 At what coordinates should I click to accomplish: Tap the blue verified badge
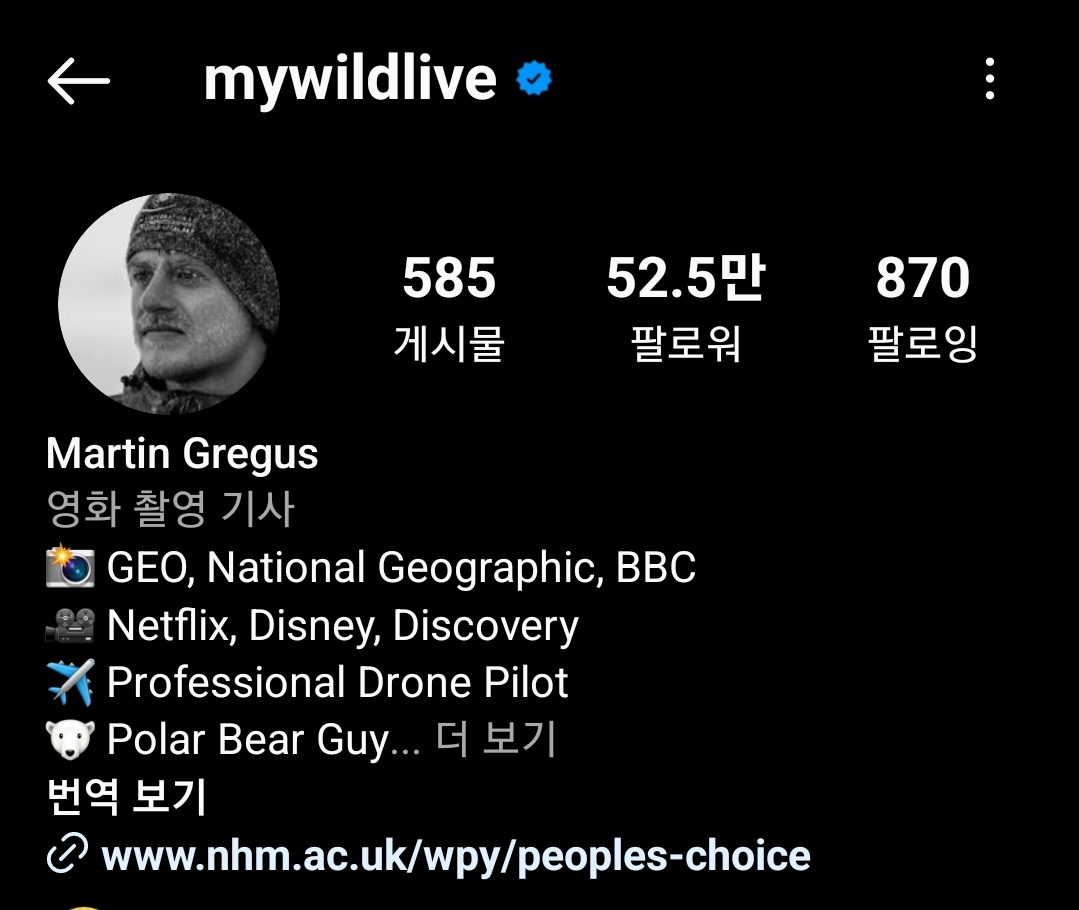[535, 80]
